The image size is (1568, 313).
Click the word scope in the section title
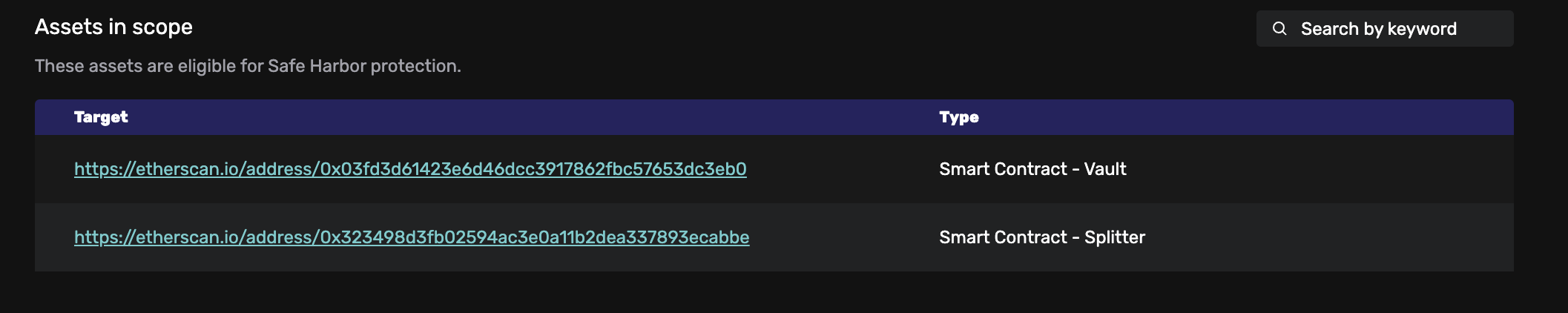(x=162, y=28)
